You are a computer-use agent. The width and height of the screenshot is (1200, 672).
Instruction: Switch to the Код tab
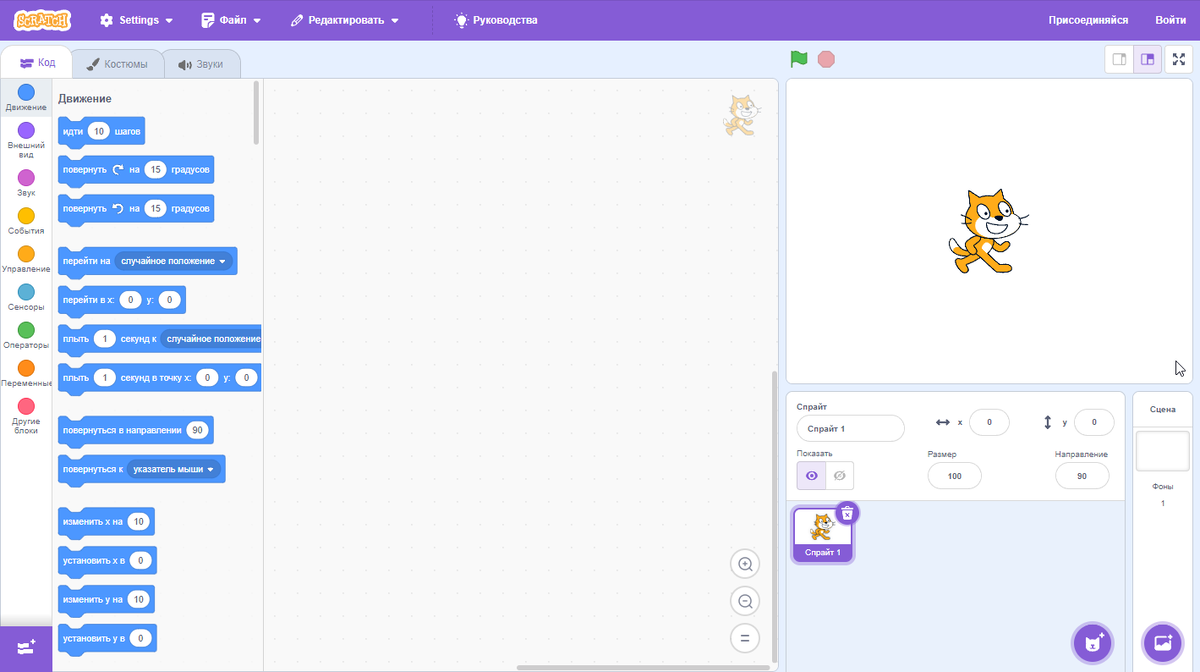(x=38, y=63)
